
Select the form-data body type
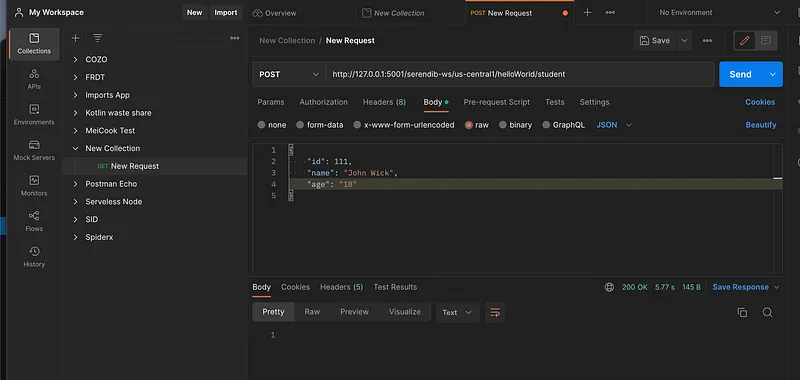[320, 125]
